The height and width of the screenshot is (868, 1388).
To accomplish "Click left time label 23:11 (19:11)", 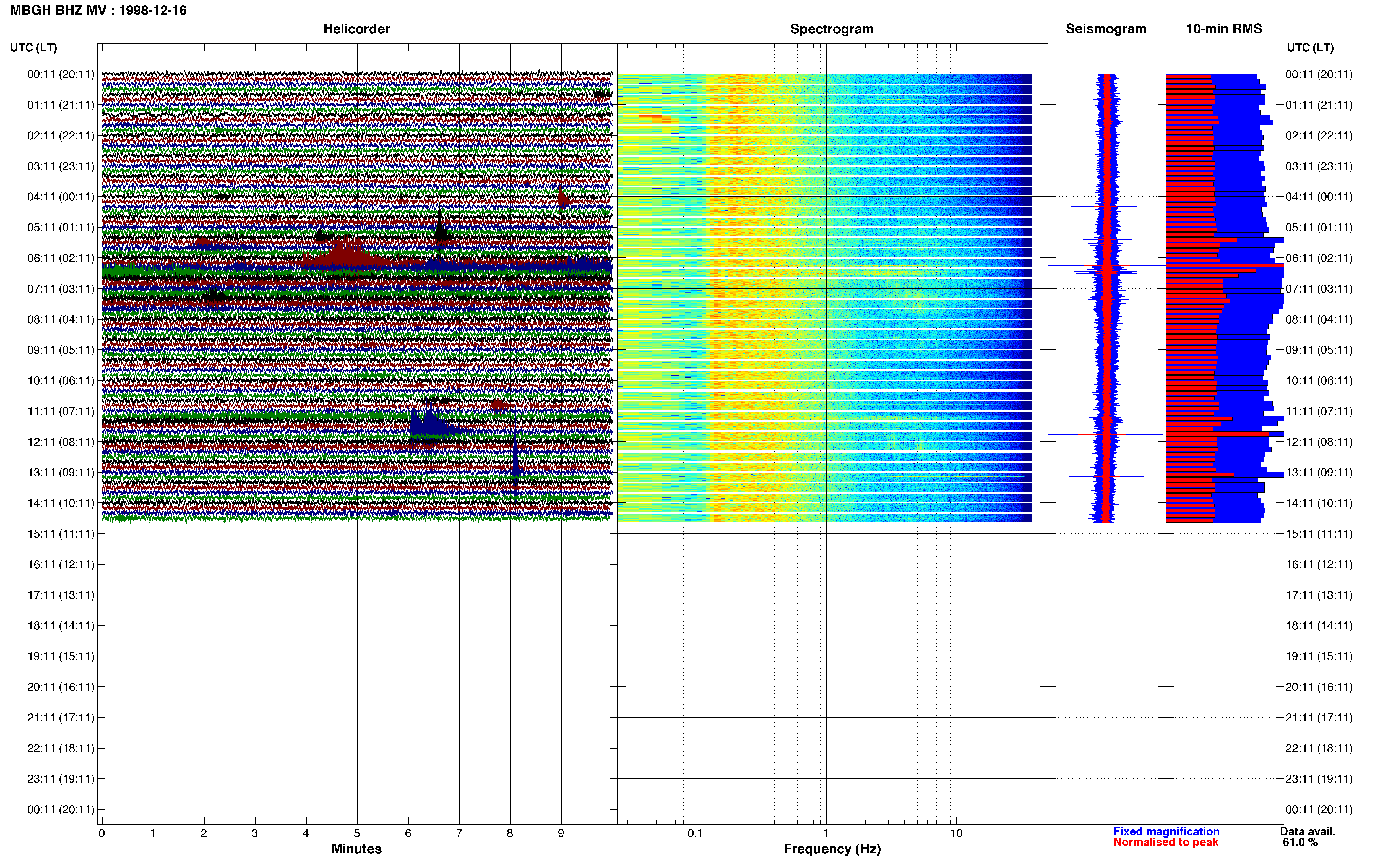I will (61, 778).
